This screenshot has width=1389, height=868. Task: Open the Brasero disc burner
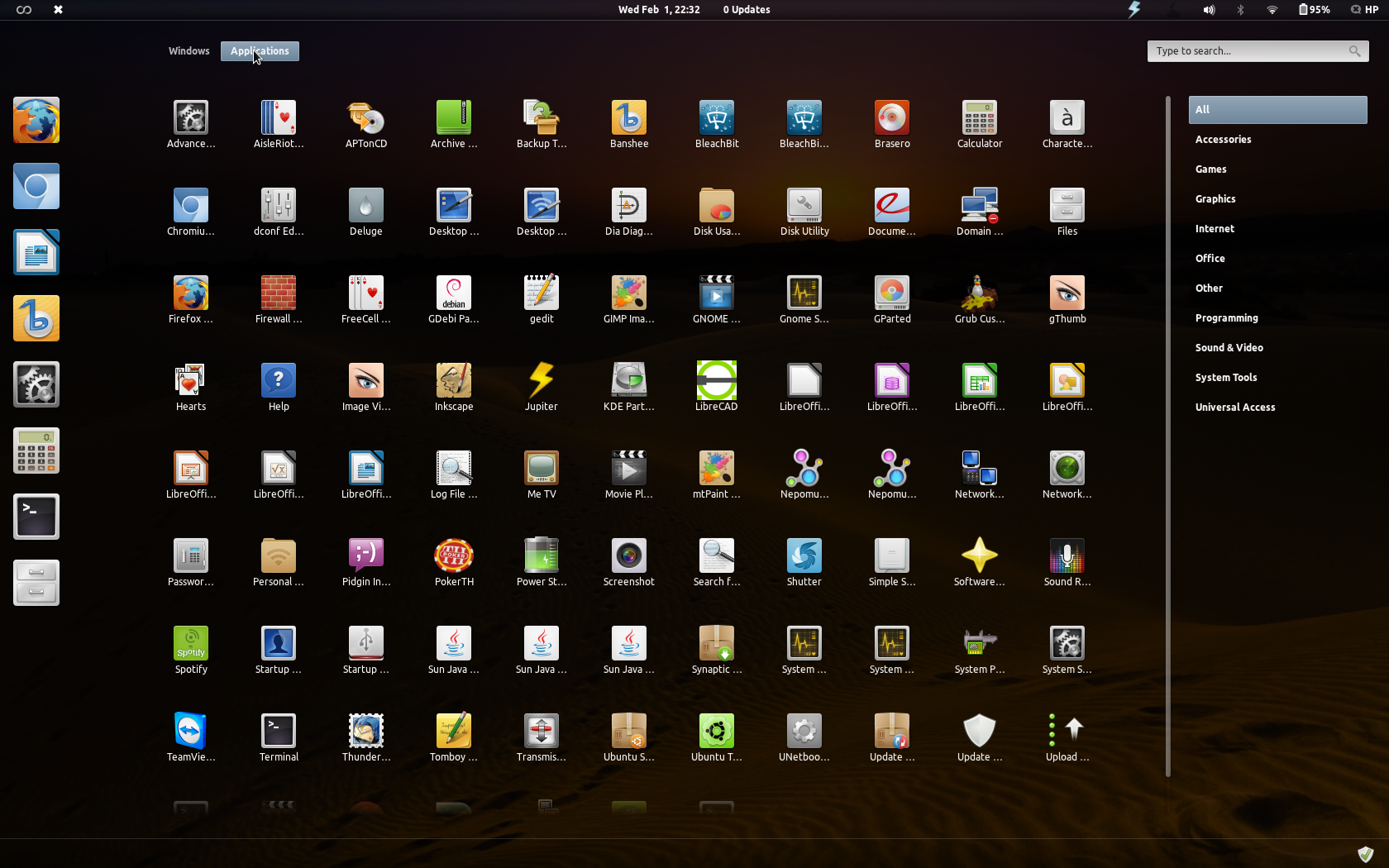(x=892, y=125)
